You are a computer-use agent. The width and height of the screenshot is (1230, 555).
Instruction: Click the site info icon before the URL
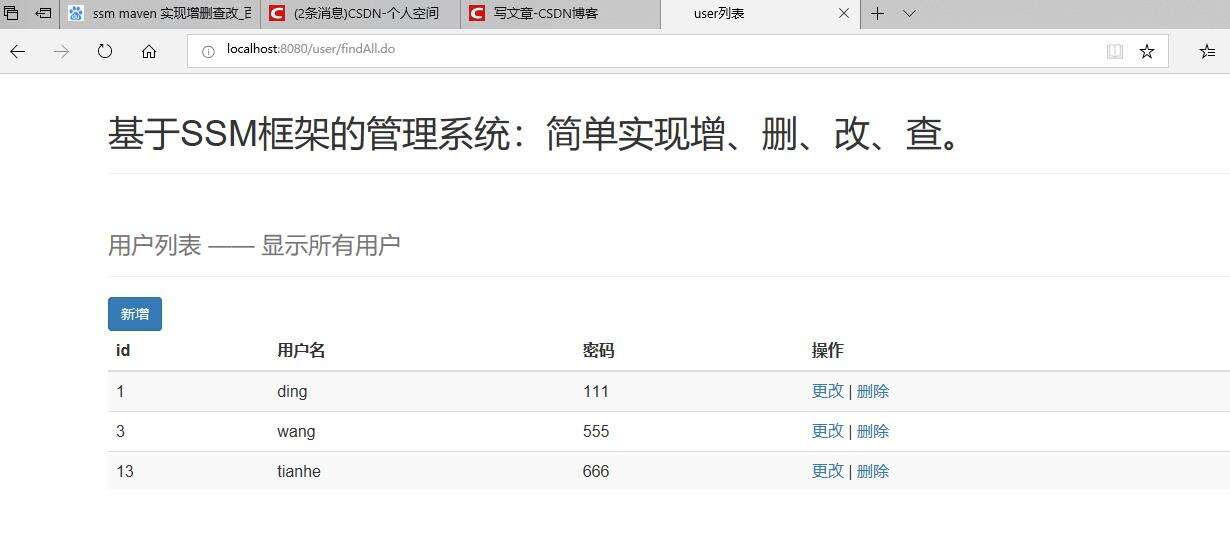click(x=208, y=51)
